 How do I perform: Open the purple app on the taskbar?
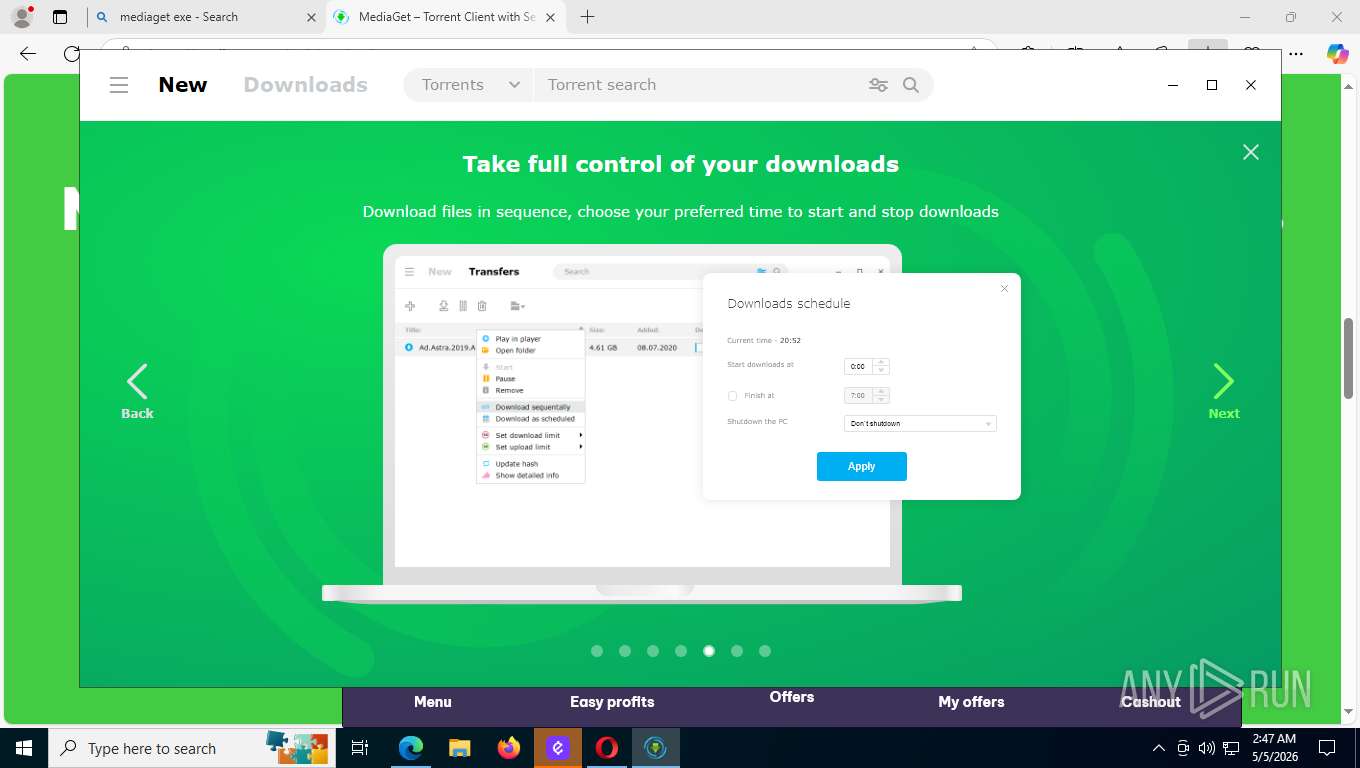click(558, 748)
